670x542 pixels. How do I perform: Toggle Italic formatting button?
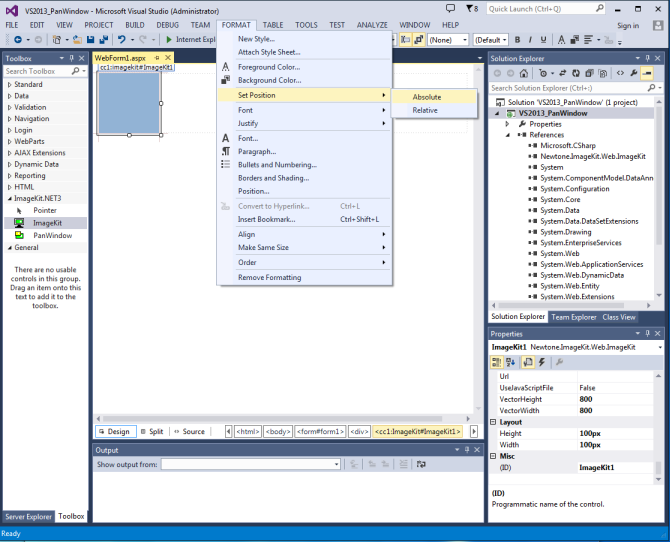530,40
